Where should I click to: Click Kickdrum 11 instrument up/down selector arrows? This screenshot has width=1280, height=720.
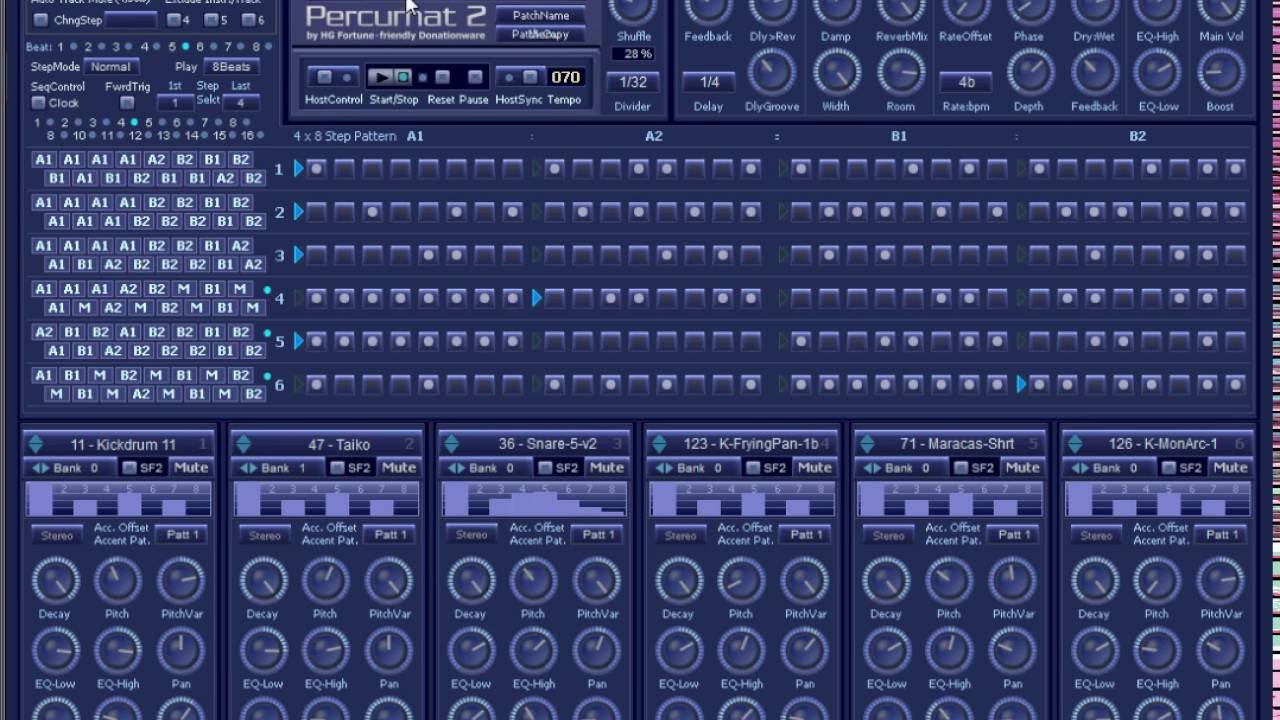coord(35,444)
